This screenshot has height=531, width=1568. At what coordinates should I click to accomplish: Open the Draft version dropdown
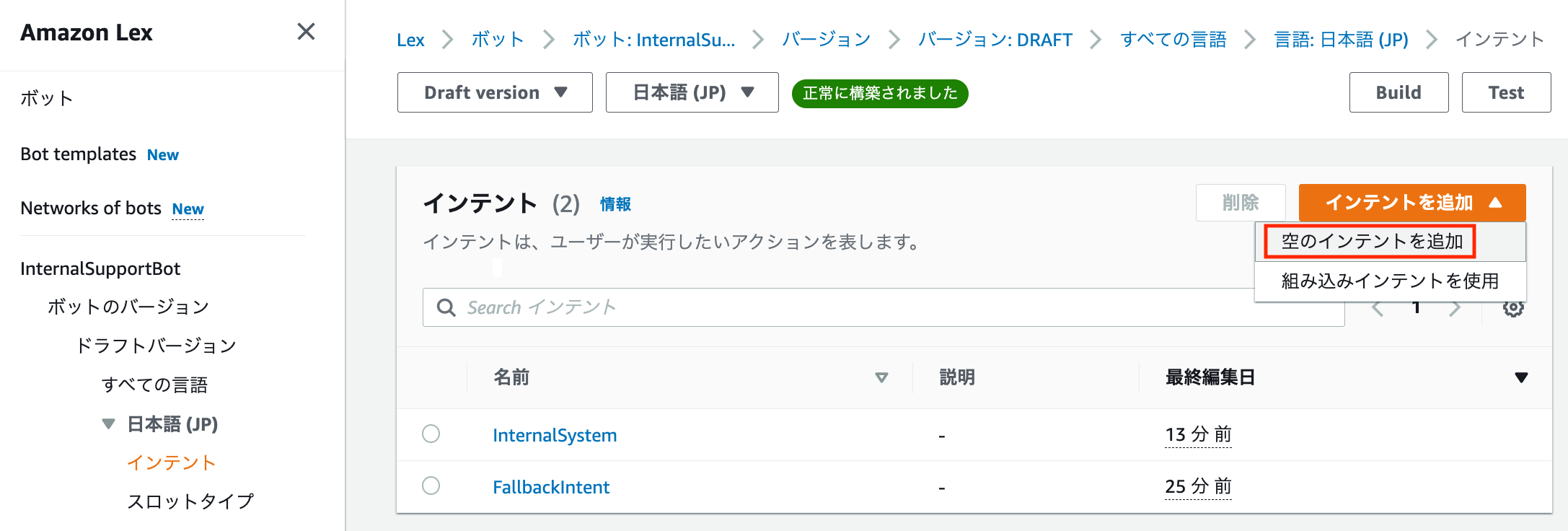click(495, 92)
